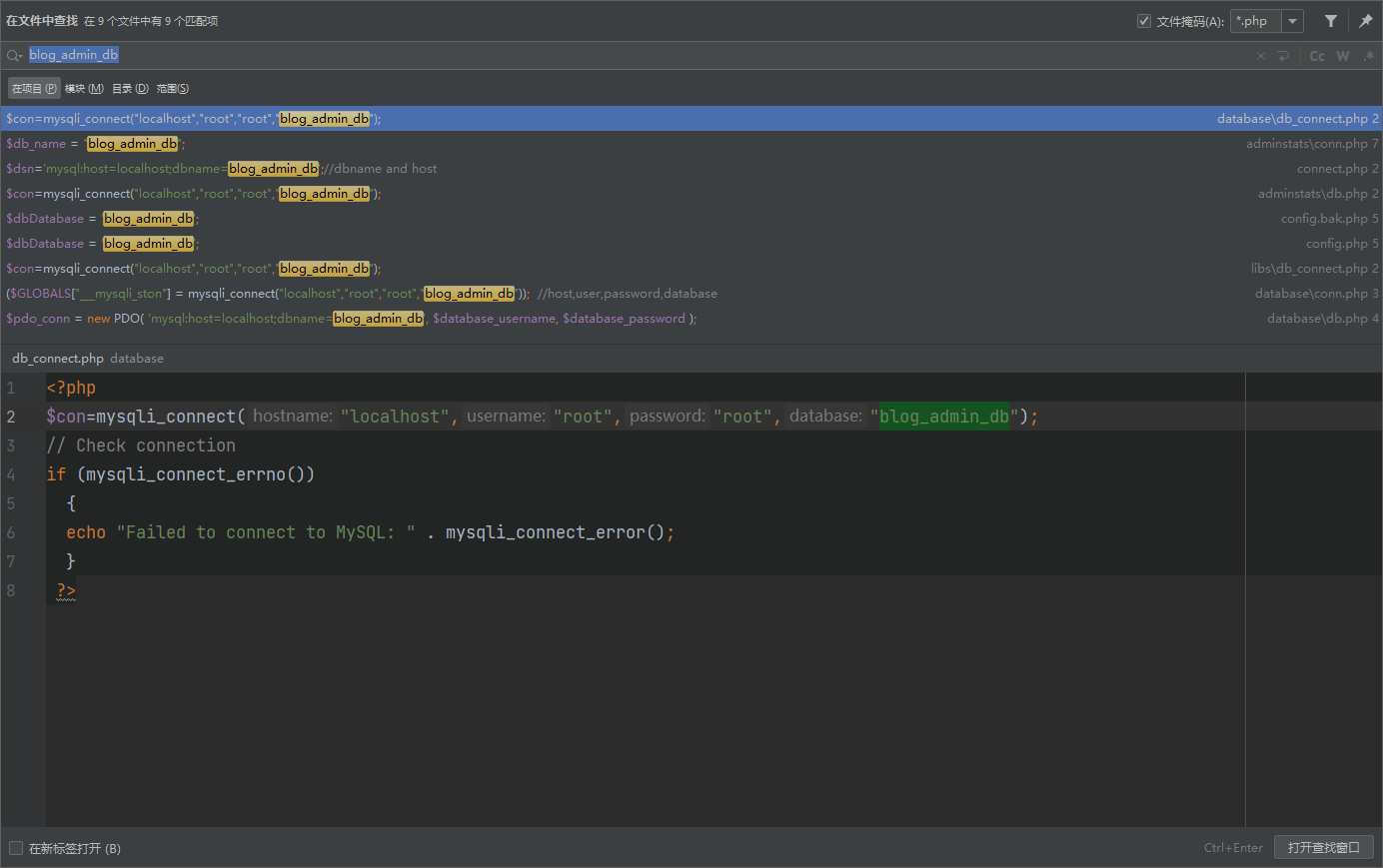Screen dimensions: 1383x868
Task: Click the ?> closing tag line 8
Action: coord(66,590)
